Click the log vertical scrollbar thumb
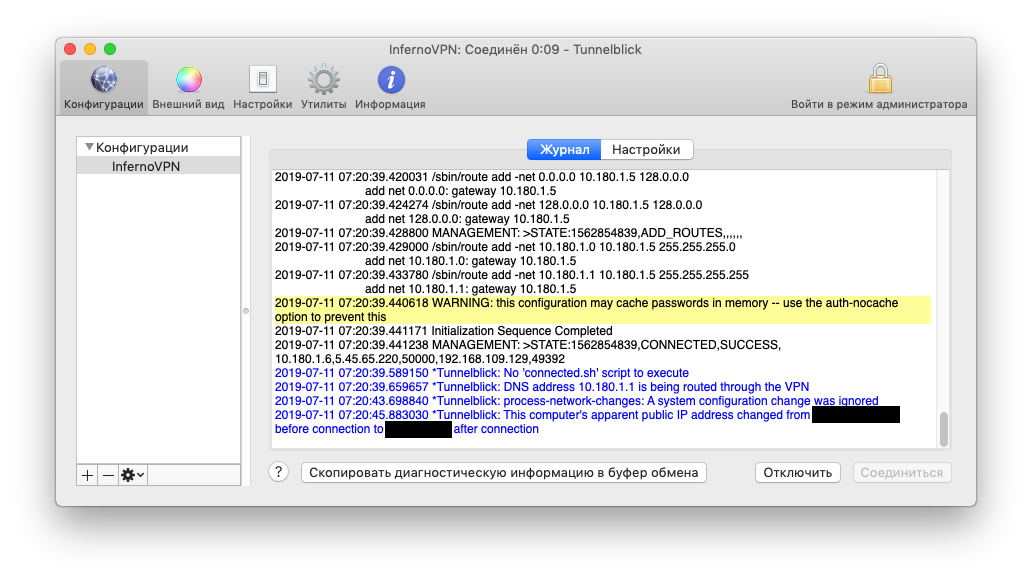1032x580 pixels. tap(944, 429)
